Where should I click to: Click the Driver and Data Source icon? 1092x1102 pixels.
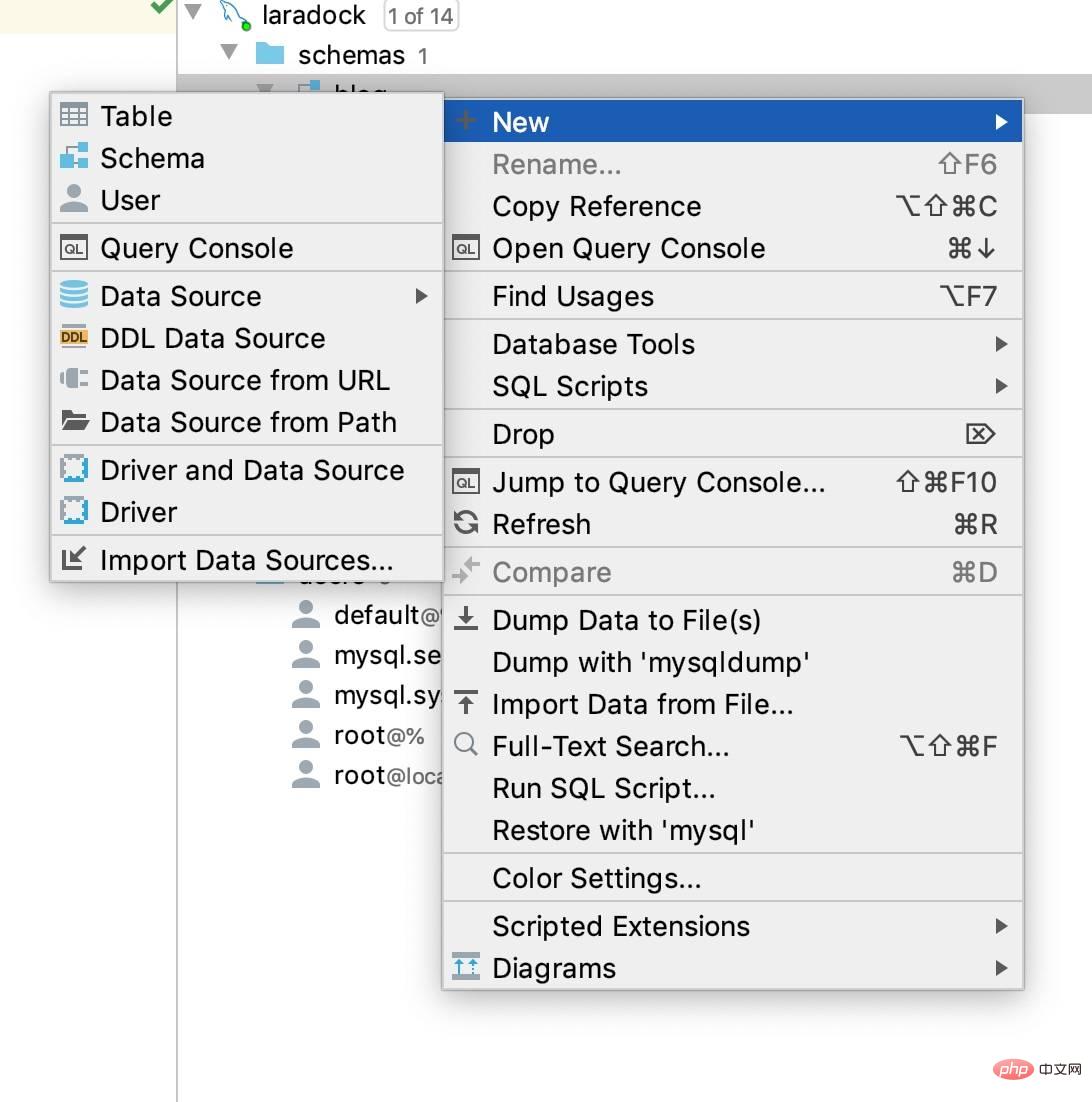[74, 469]
